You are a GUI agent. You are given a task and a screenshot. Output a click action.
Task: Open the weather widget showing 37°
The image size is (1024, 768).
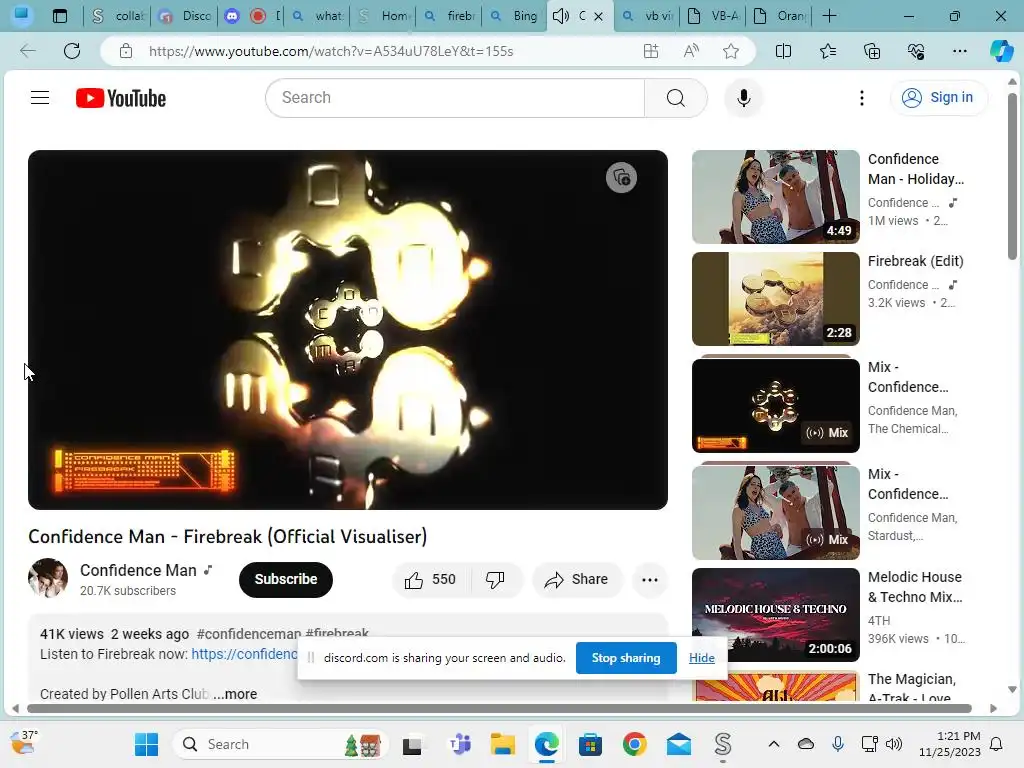tap(24, 743)
